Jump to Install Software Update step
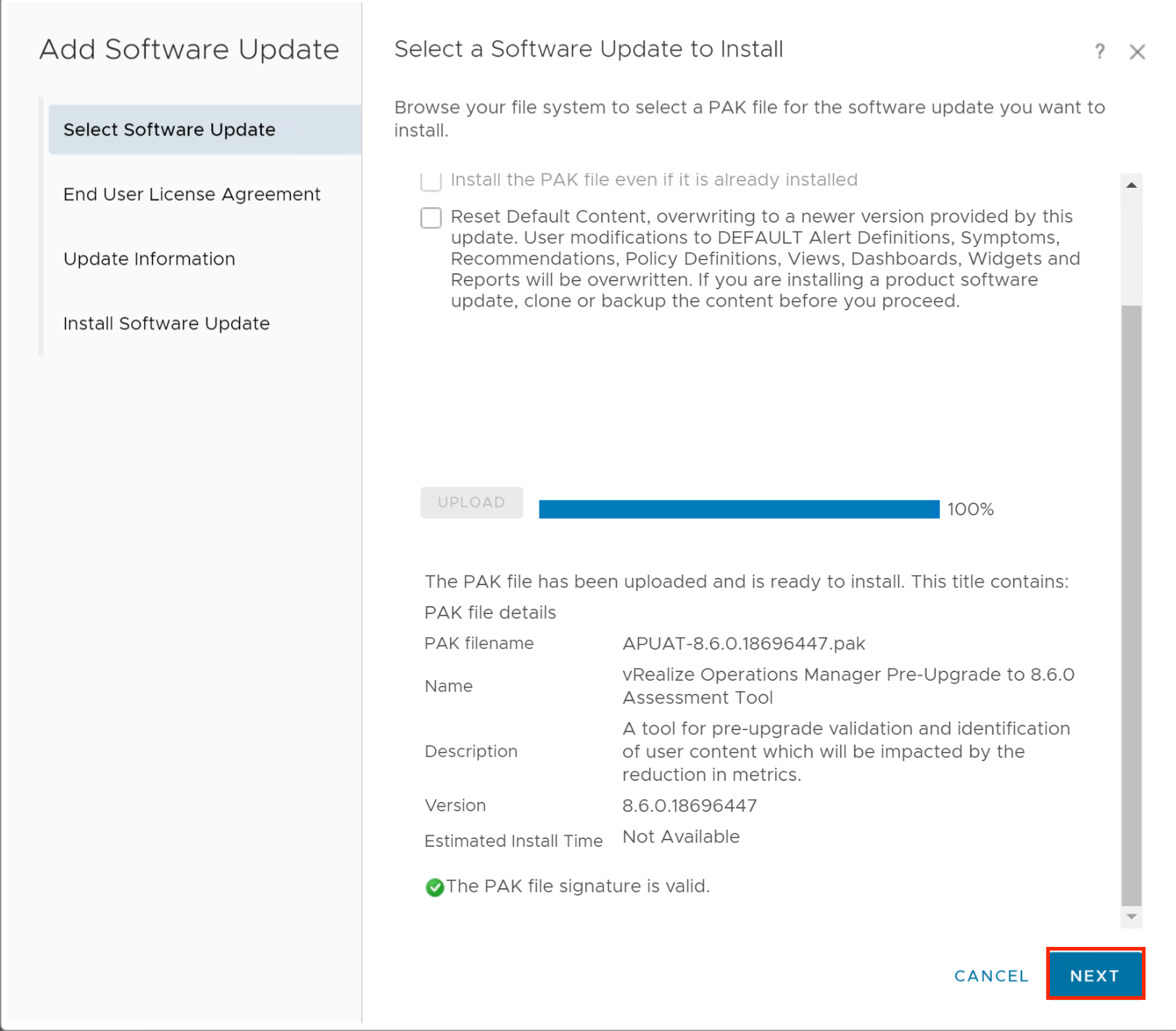 166,323
